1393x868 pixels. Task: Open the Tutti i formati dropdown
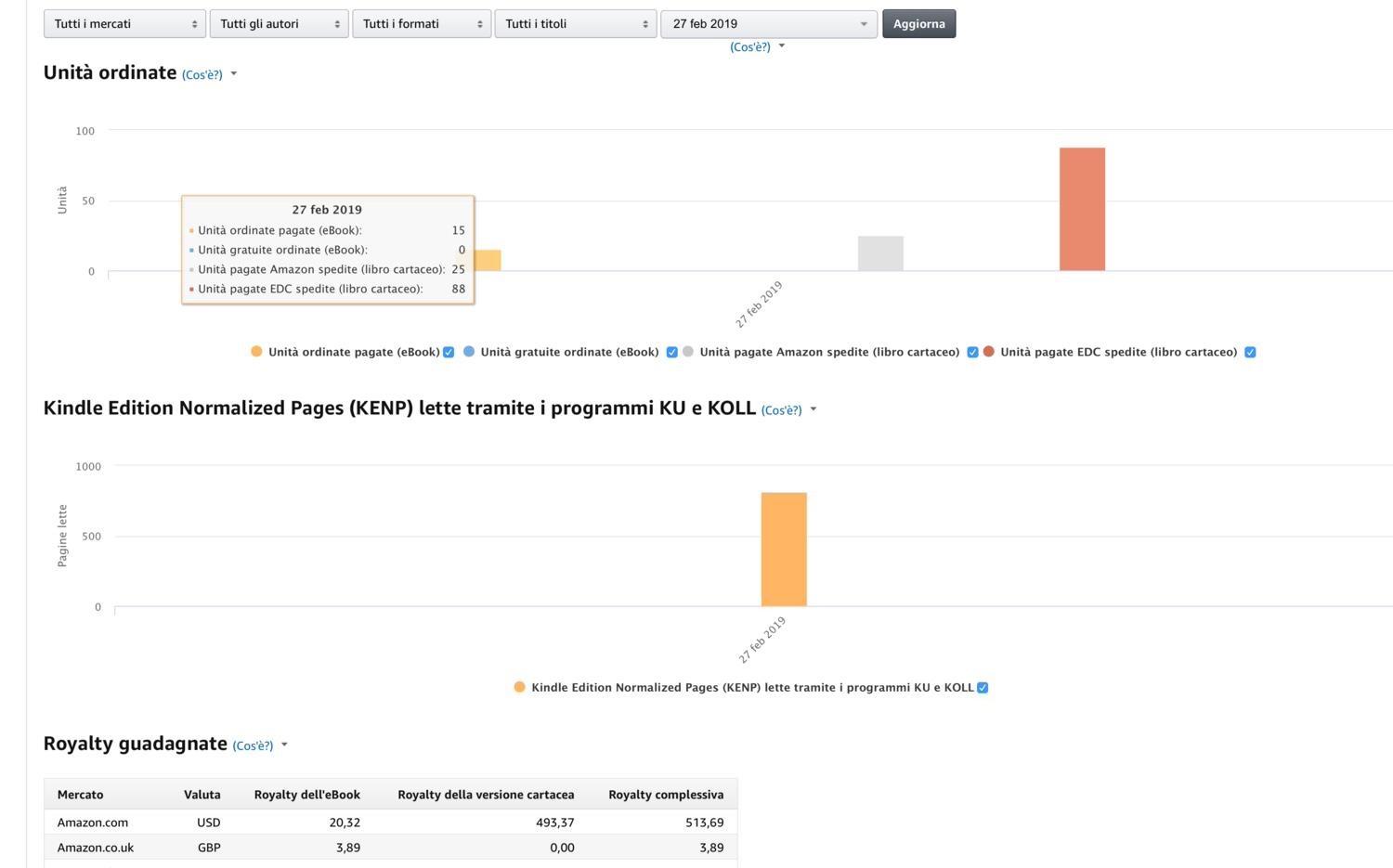pos(422,24)
